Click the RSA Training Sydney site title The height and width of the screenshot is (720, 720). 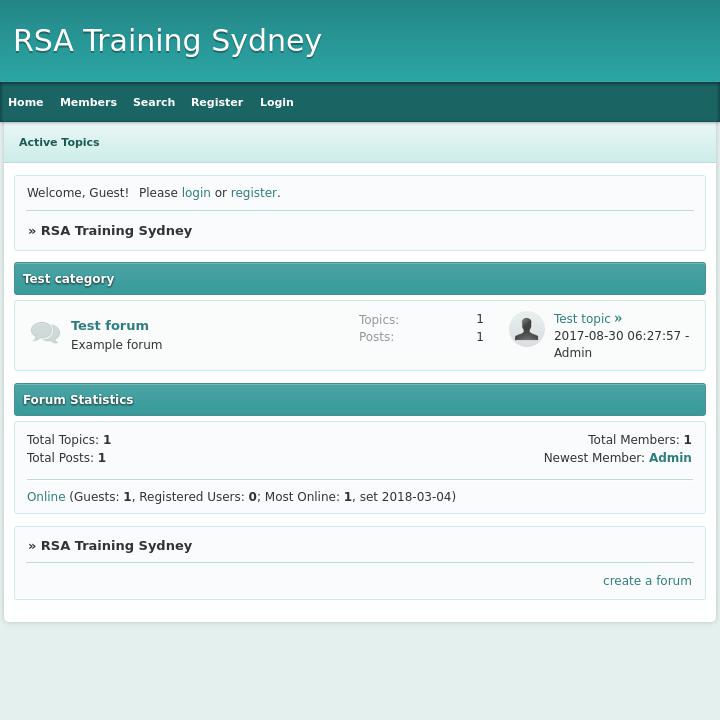(167, 41)
